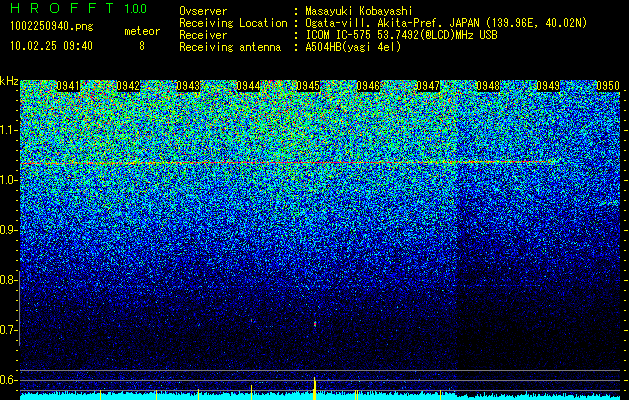This screenshot has width=629, height=400.
Task: Click the 0.8 kHz axis label
Action: point(7,280)
